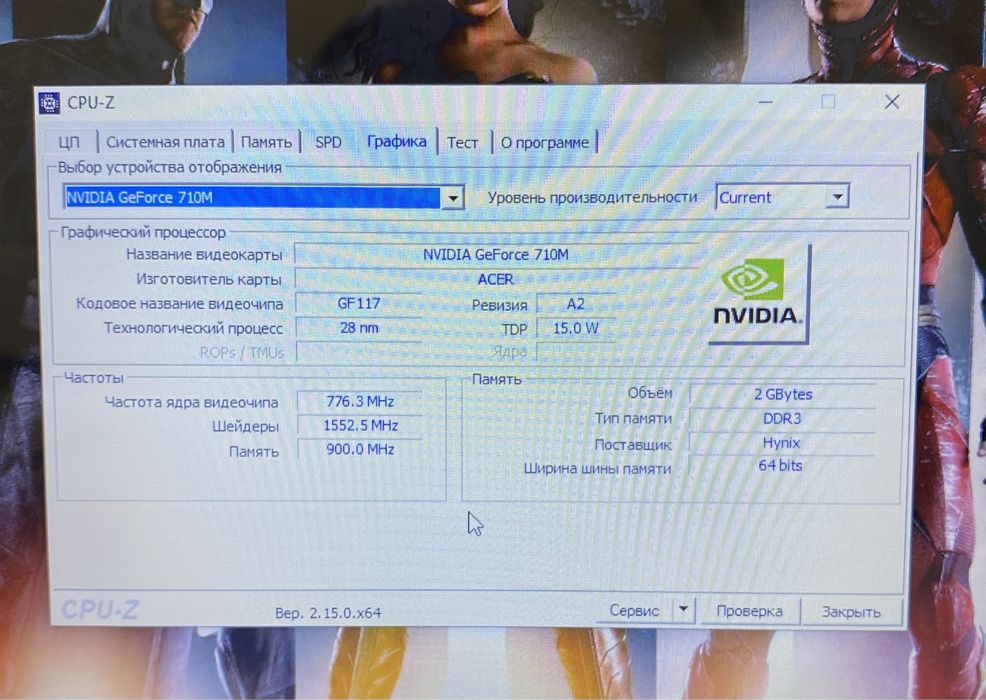Switch to the Системная плата tab

click(x=165, y=142)
